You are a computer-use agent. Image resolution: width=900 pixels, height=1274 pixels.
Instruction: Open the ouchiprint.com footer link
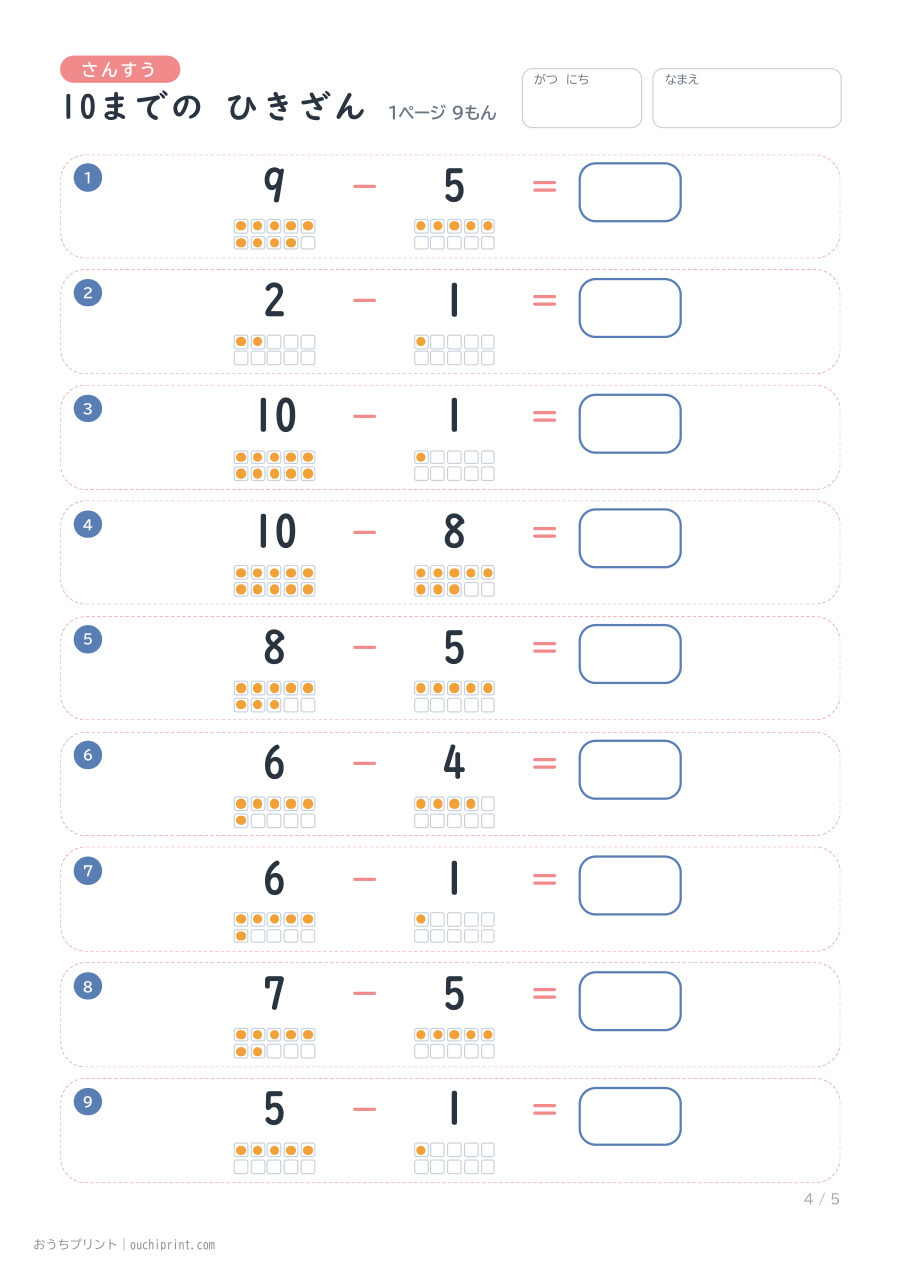(x=172, y=1245)
